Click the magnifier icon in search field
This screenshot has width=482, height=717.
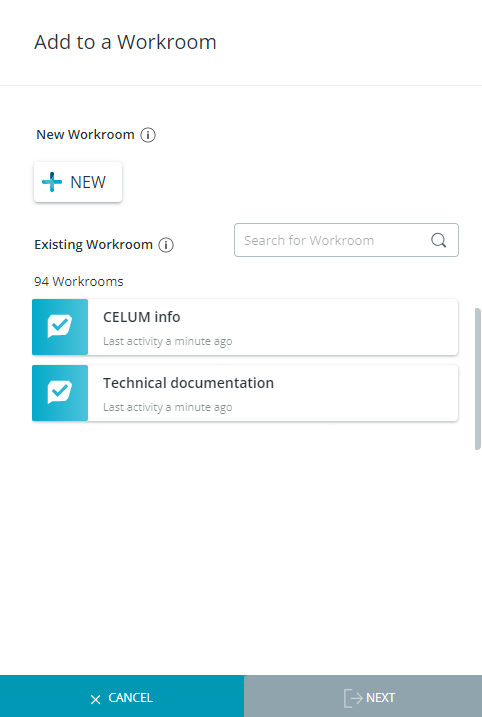point(439,240)
